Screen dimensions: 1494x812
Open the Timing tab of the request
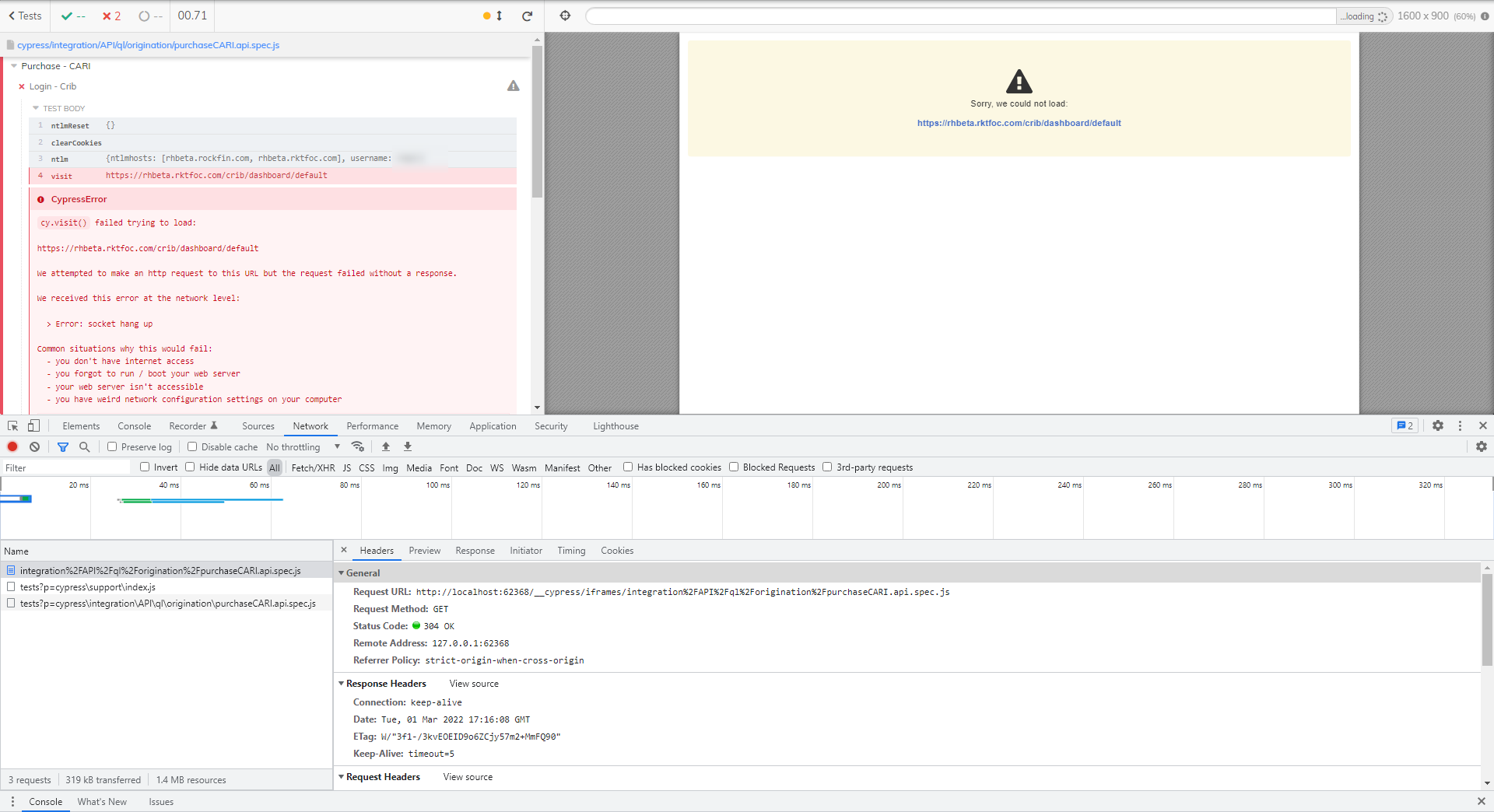coord(570,551)
